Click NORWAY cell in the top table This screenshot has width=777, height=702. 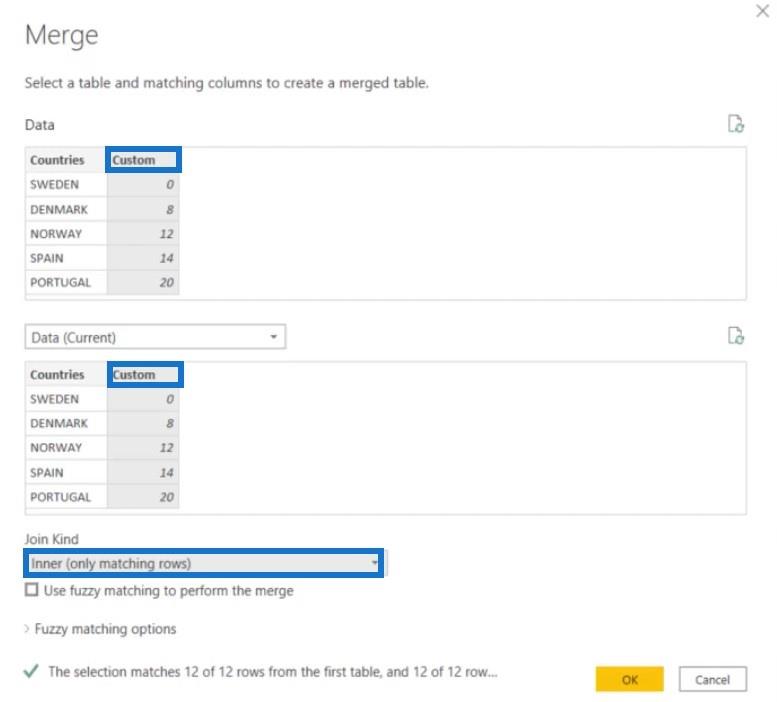click(66, 233)
